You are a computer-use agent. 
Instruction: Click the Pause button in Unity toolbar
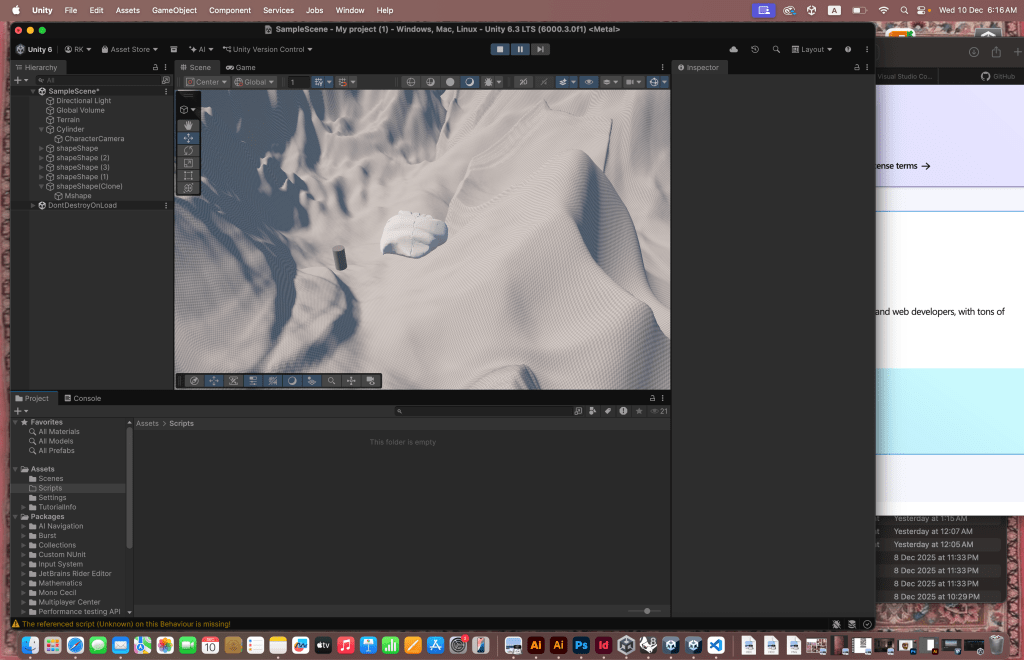pyautogui.click(x=520, y=49)
